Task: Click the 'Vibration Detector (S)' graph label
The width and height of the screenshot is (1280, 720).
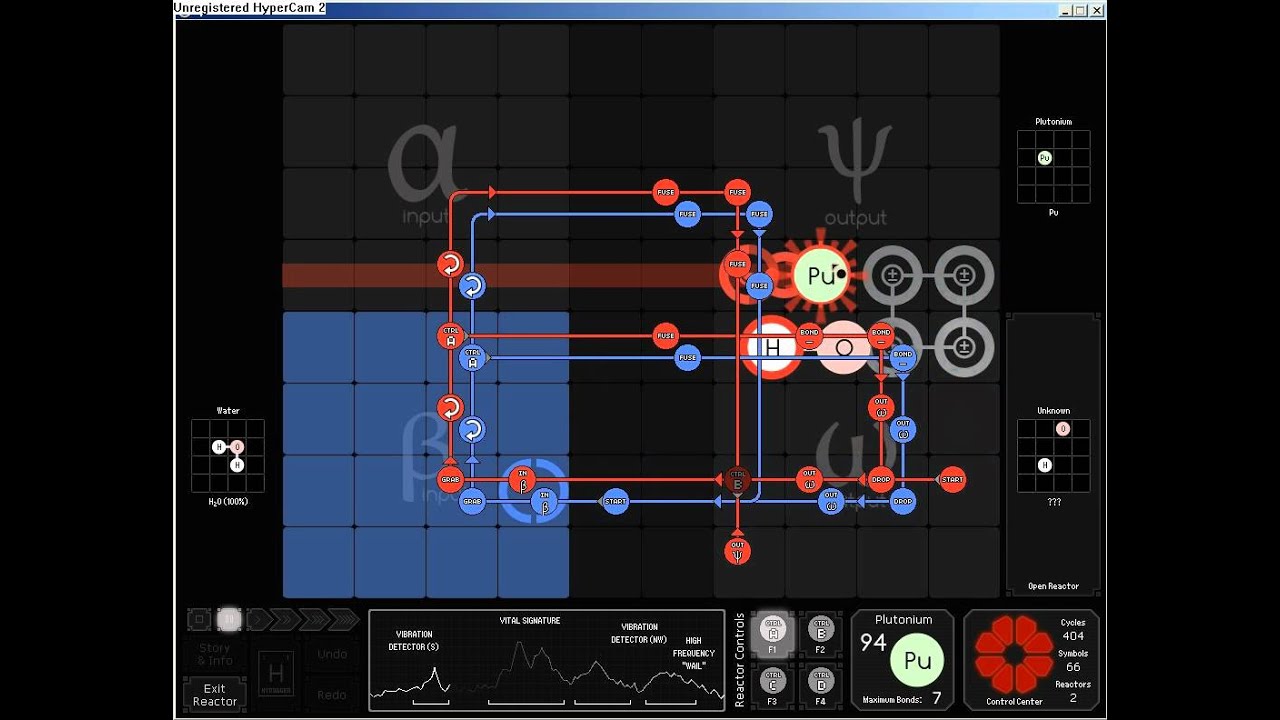Action: 414,640
